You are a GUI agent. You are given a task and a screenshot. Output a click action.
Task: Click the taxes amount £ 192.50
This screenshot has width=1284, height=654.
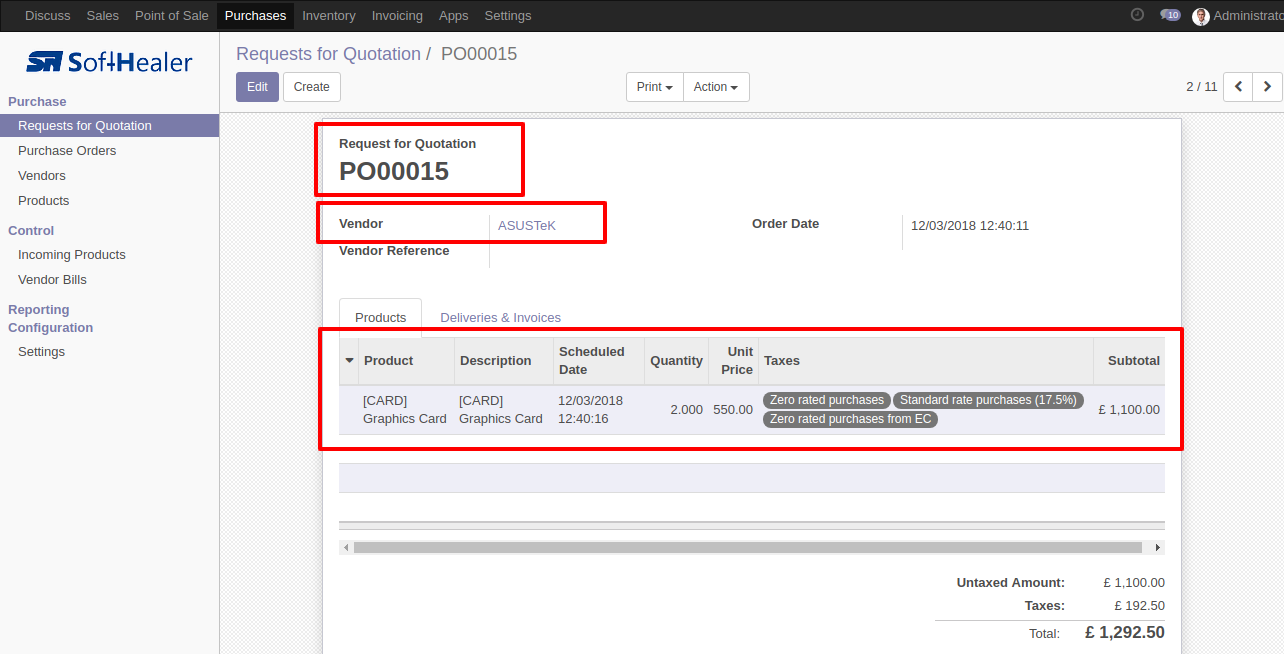1140,605
